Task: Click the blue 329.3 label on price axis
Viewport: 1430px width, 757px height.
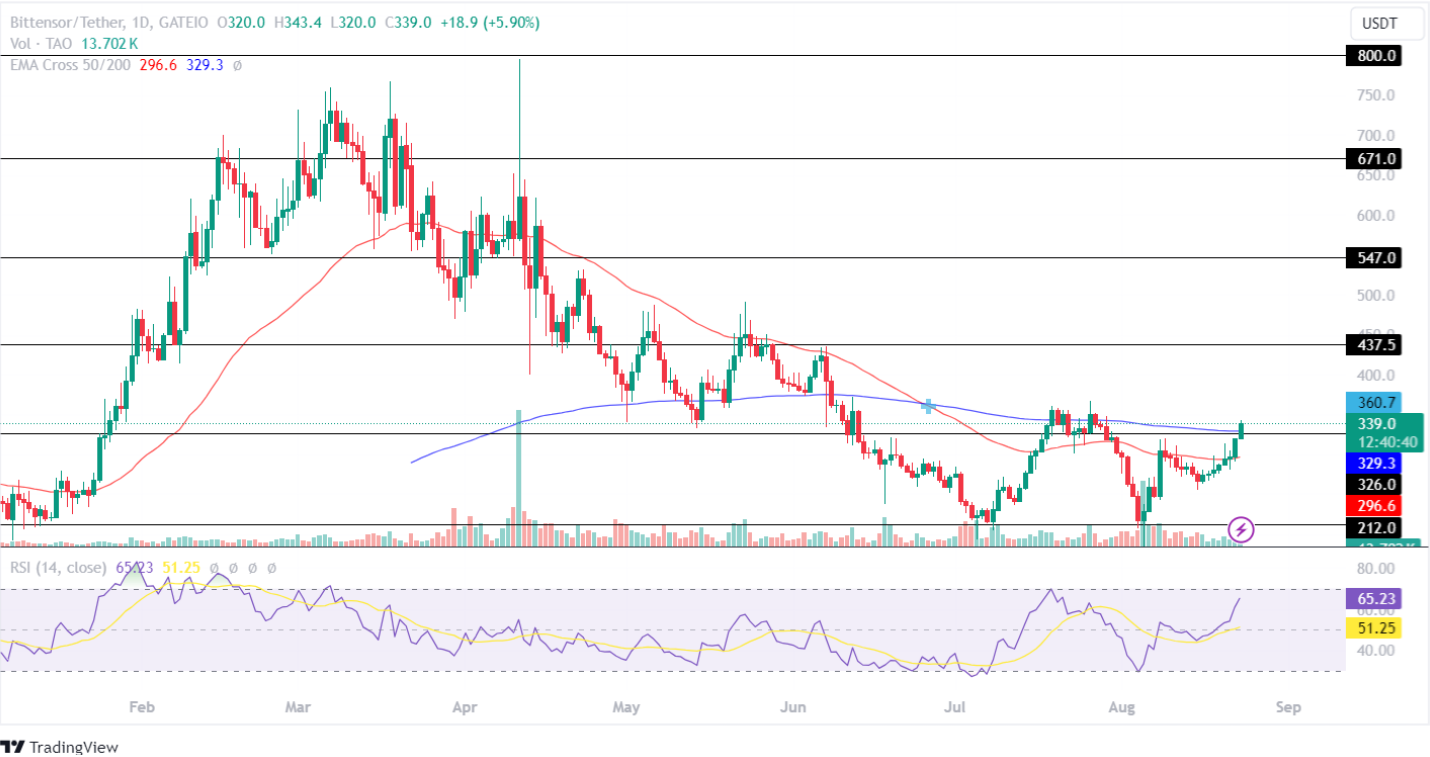Action: point(1373,464)
